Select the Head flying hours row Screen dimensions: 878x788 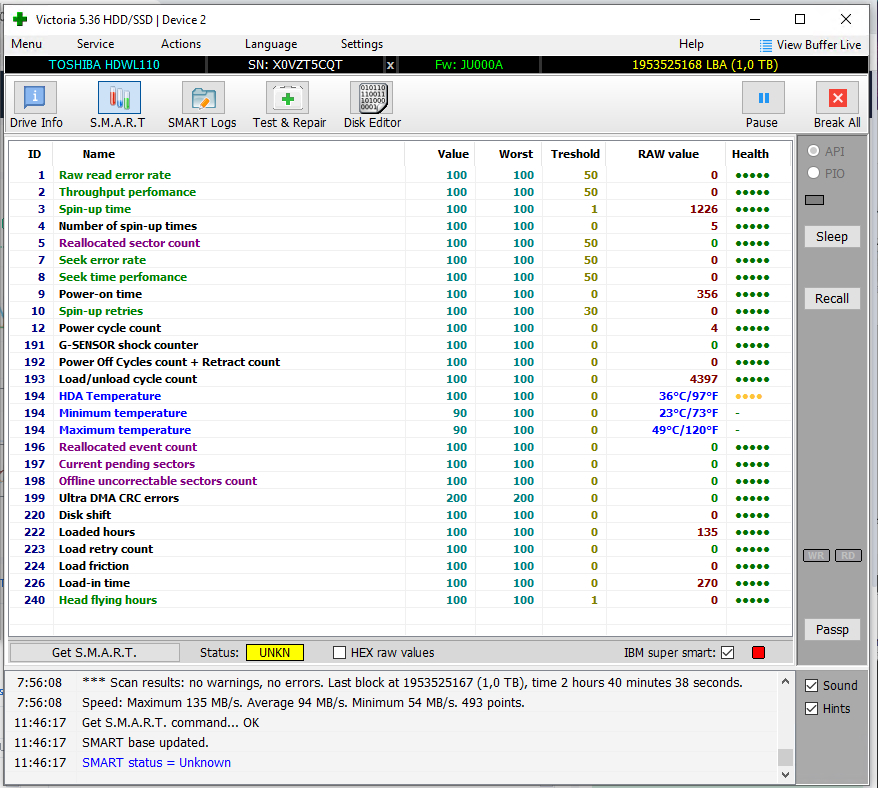(400, 600)
